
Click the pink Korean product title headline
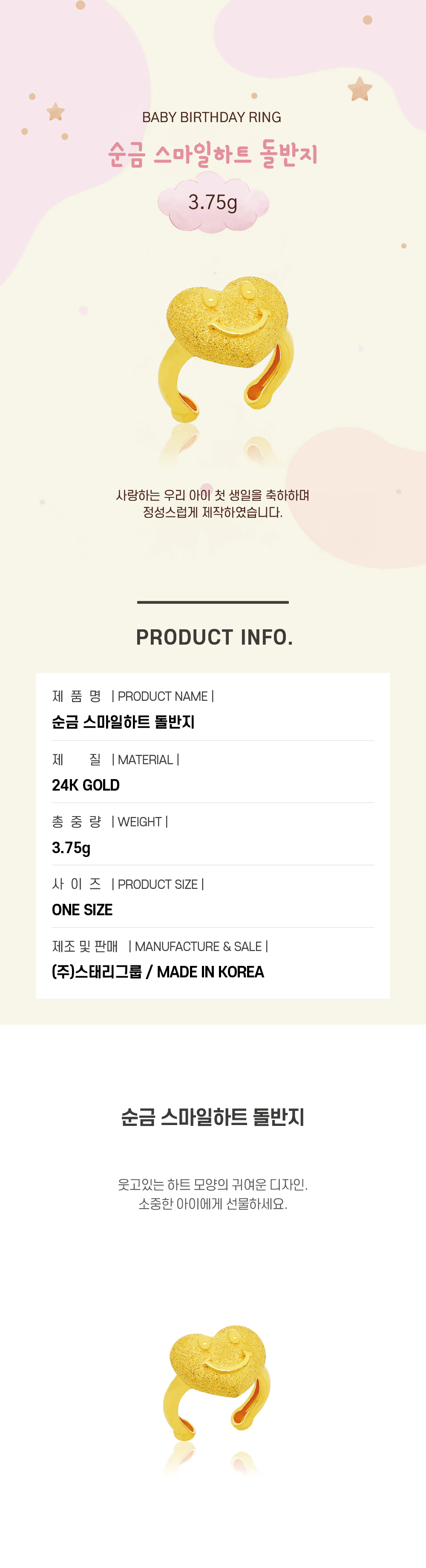(x=213, y=154)
